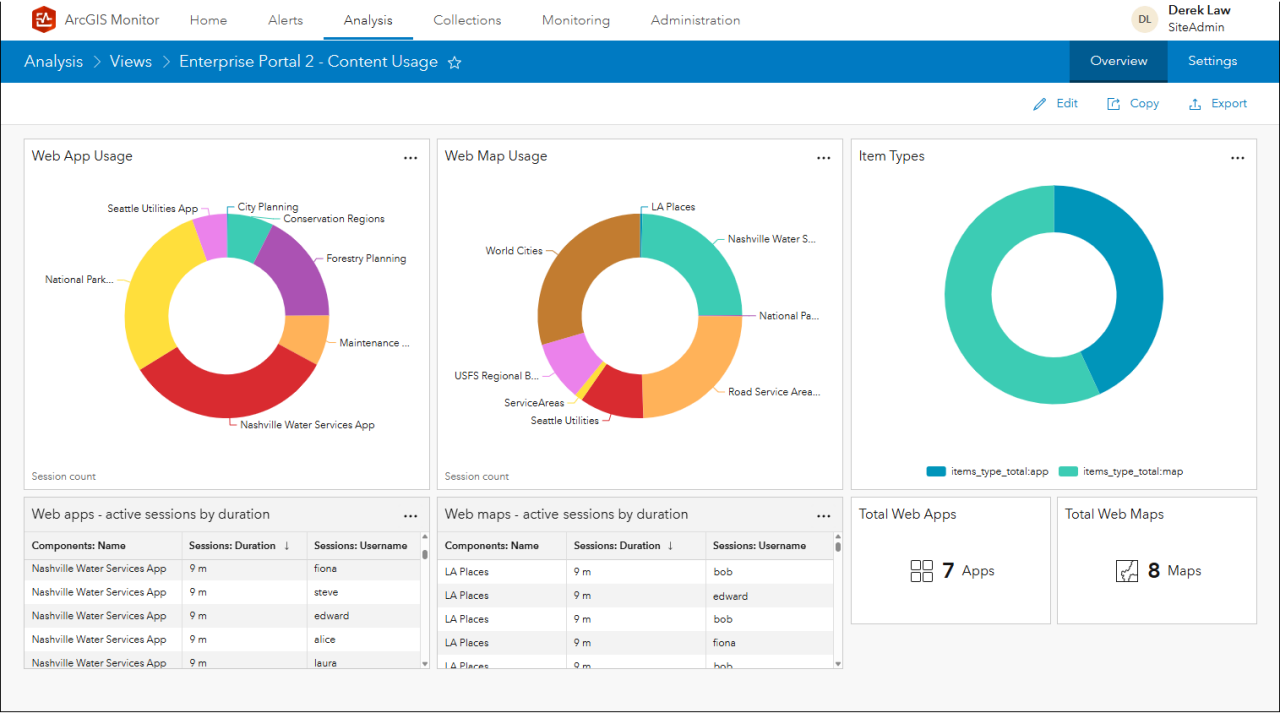Viewport: 1280px width, 713px height.
Task: Sort web maps table by Duration arrow
Action: click(x=670, y=546)
